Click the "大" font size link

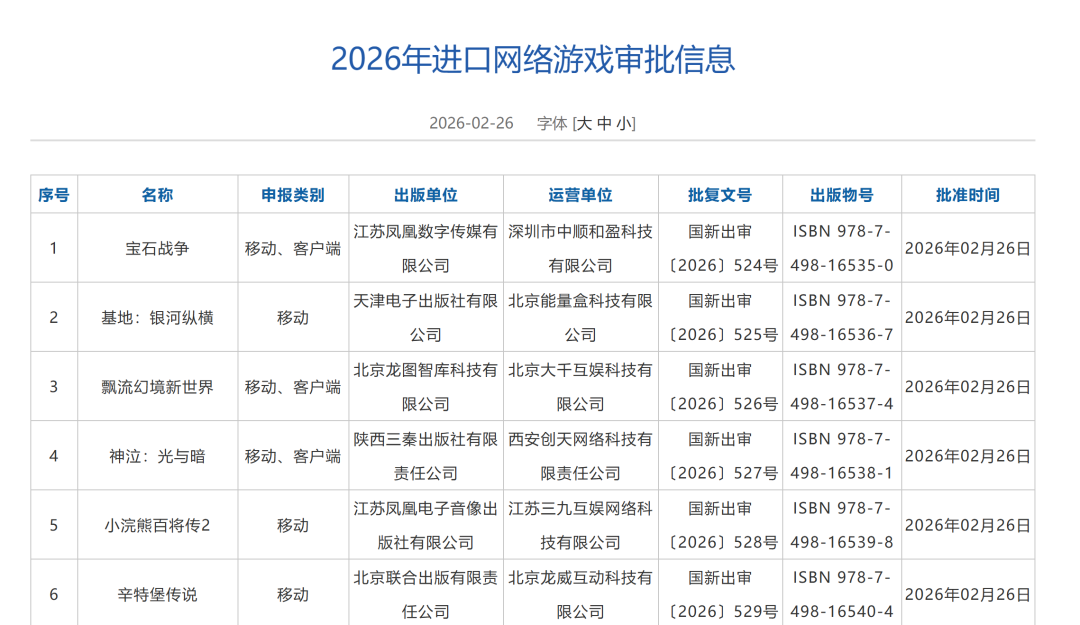pos(584,123)
